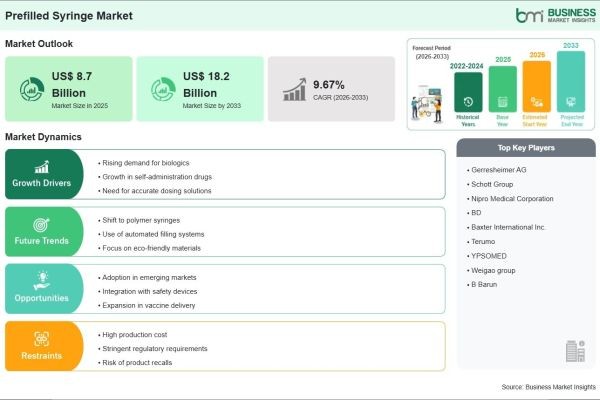Click the donut chart icon beside US$ 18.2 Billion
600x400 pixels.
pyautogui.click(x=163, y=89)
